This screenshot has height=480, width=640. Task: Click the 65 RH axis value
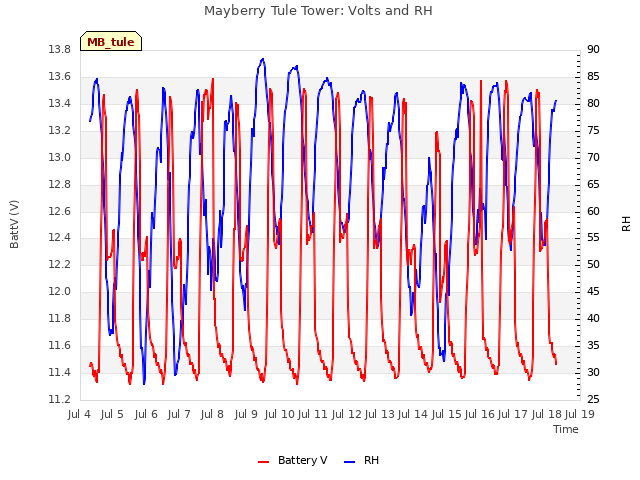[x=593, y=184]
